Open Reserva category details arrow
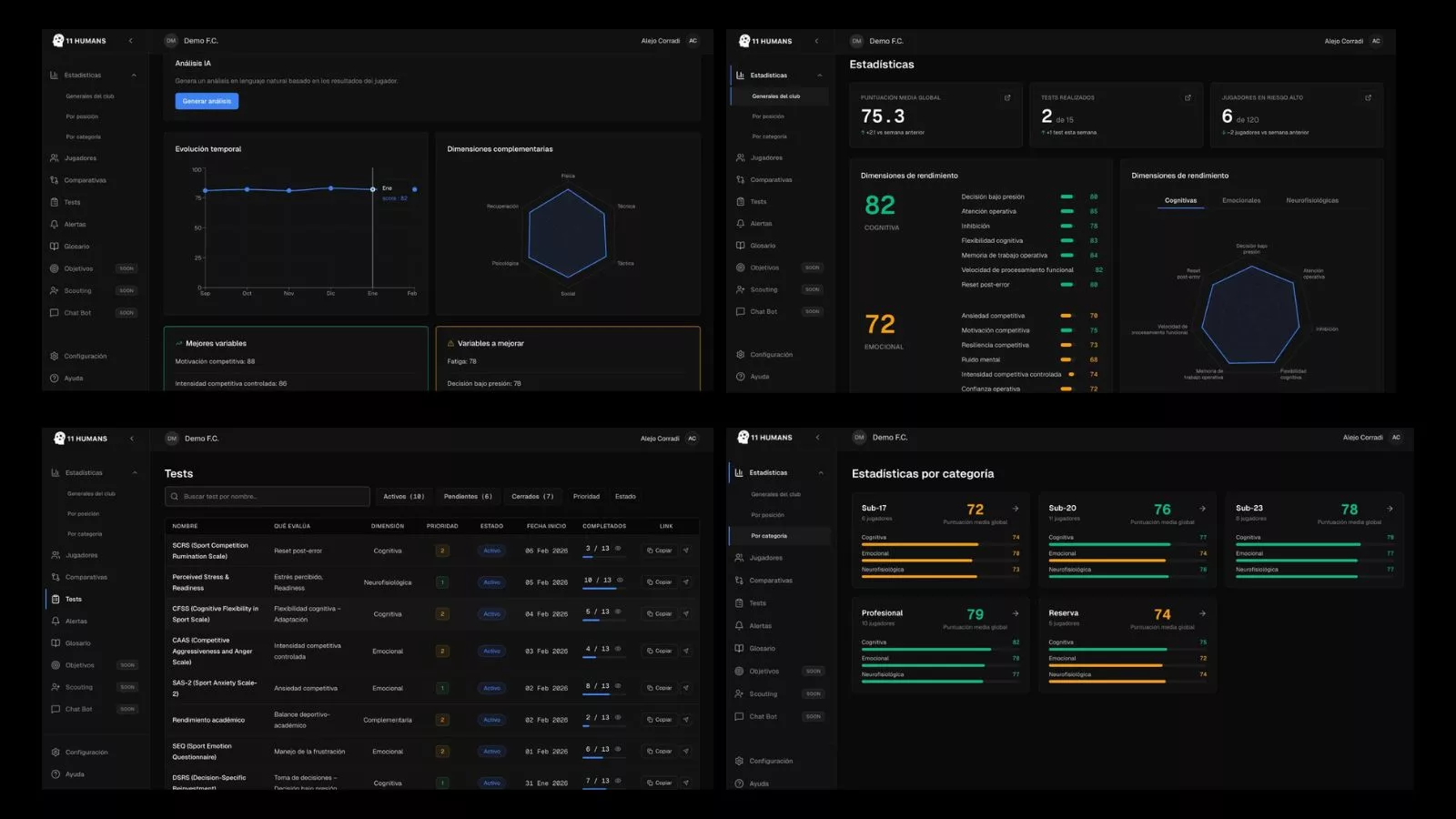This screenshot has width=1456, height=819. click(1202, 613)
